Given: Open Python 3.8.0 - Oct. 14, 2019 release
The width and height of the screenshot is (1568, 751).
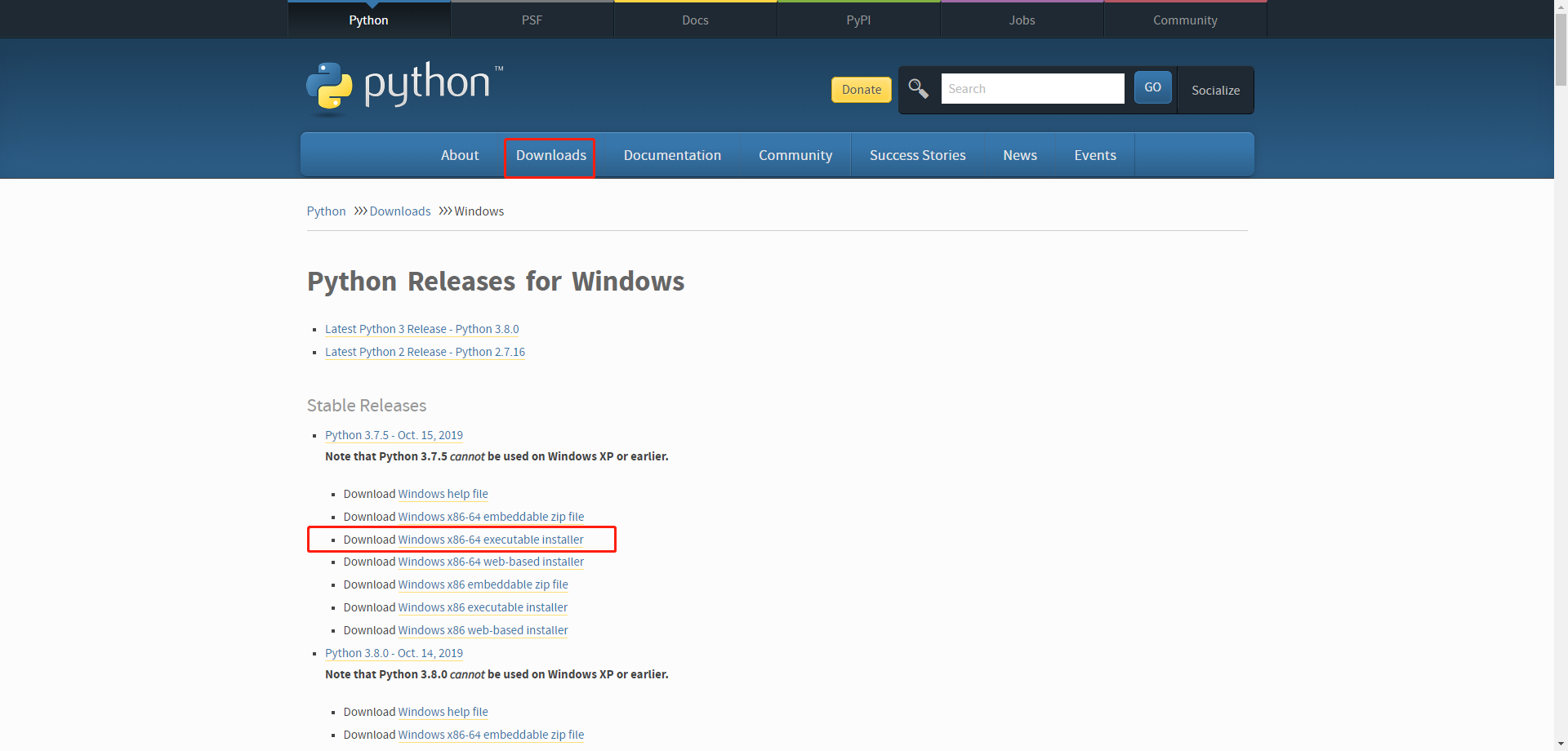Looking at the screenshot, I should coord(394,653).
